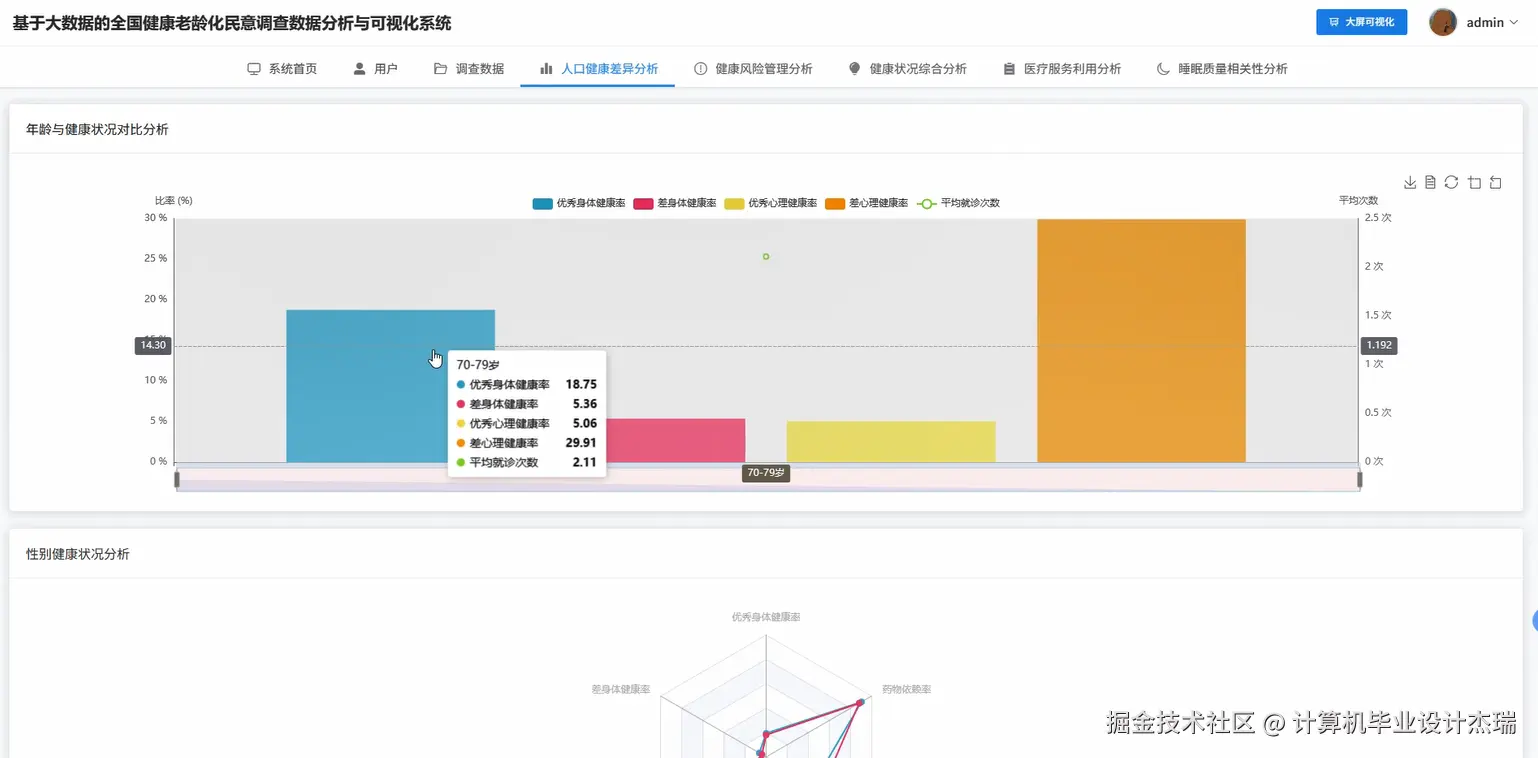Click the 14.30 left axis indicator
Viewport: 1538px width, 758px height.
point(153,345)
